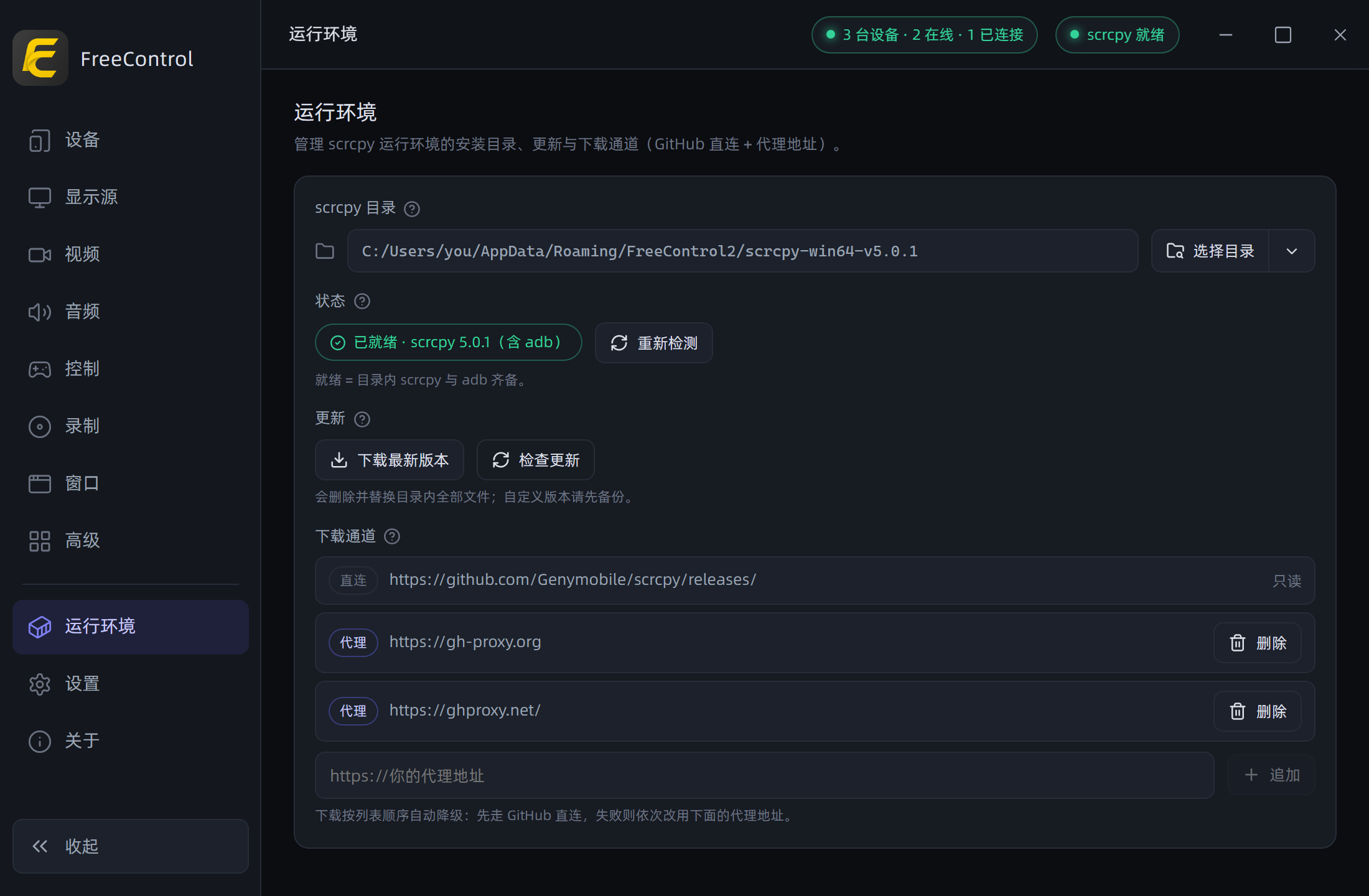Focus the proxy address input field
The height and width of the screenshot is (896, 1369).
click(764, 775)
